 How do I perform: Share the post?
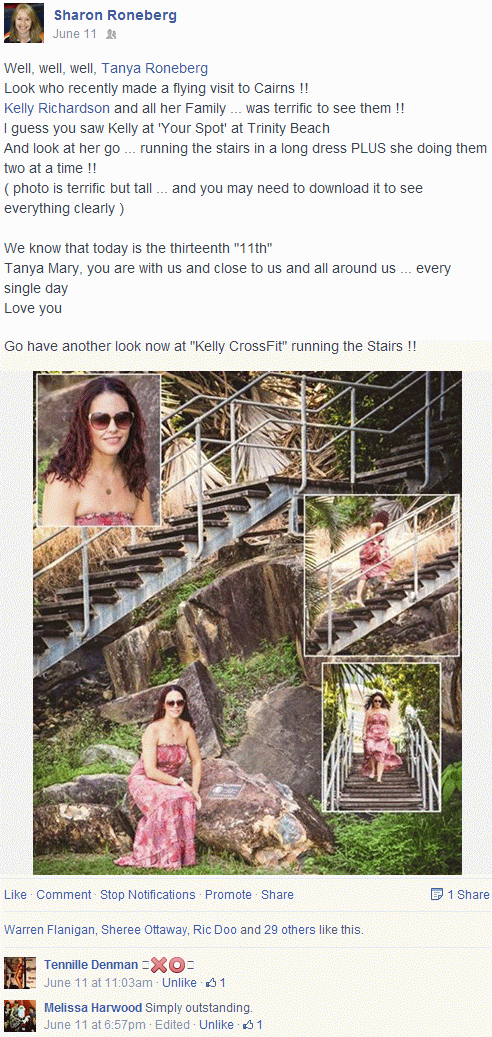tap(277, 895)
